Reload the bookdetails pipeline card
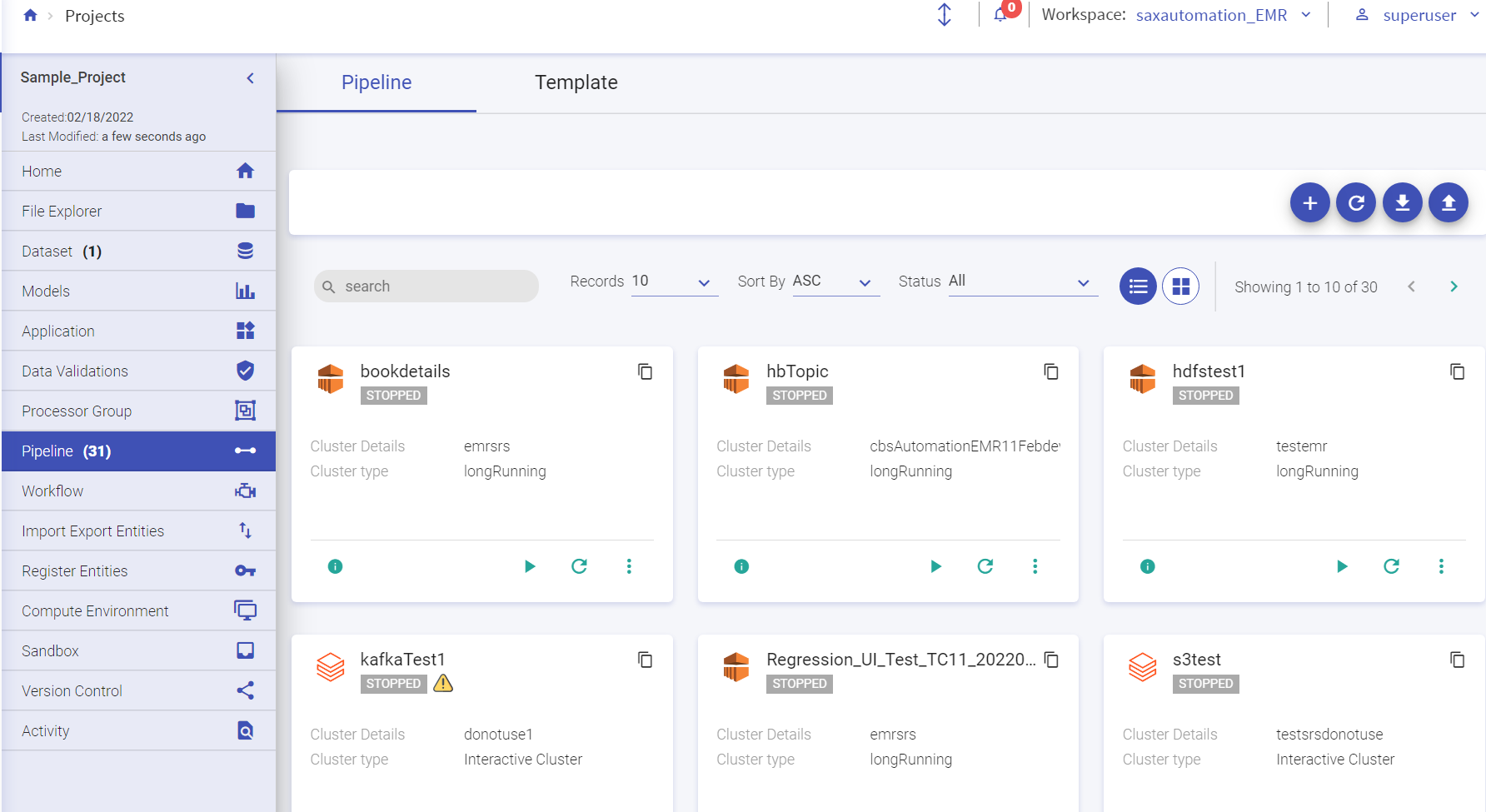Image resolution: width=1486 pixels, height=812 pixels. coord(579,566)
